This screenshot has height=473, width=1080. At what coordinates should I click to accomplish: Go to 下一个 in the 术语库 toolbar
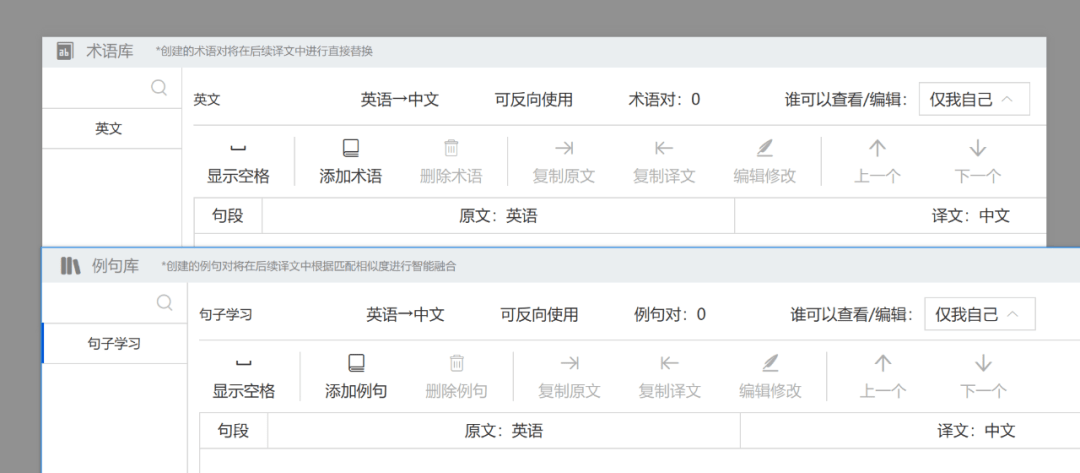[x=977, y=162]
